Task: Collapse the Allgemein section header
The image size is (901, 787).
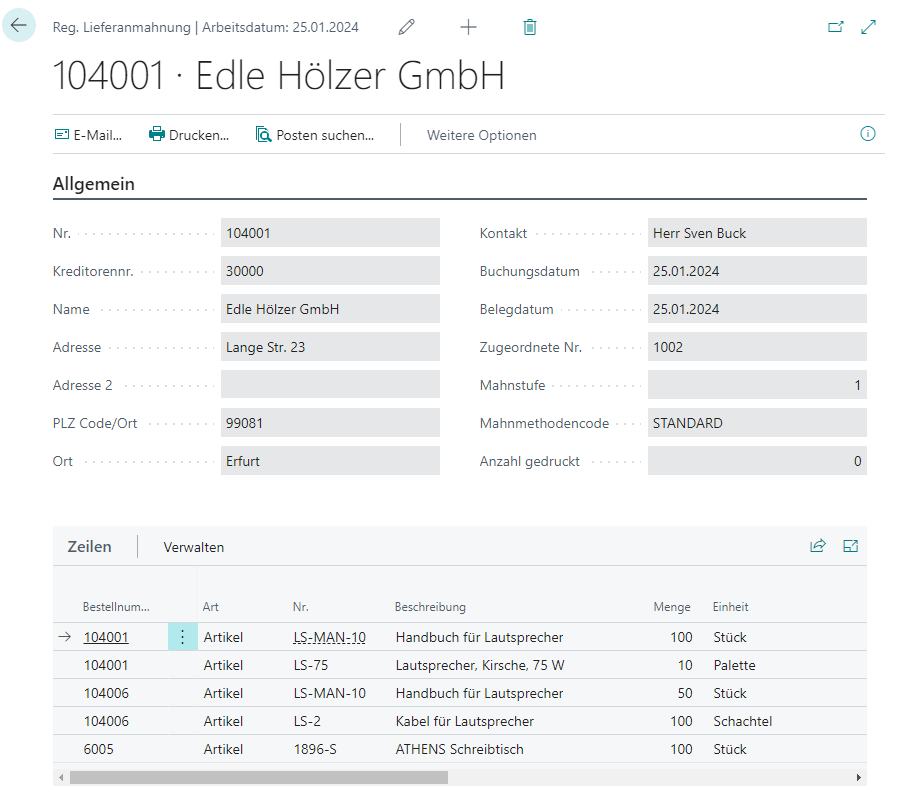Action: [94, 184]
